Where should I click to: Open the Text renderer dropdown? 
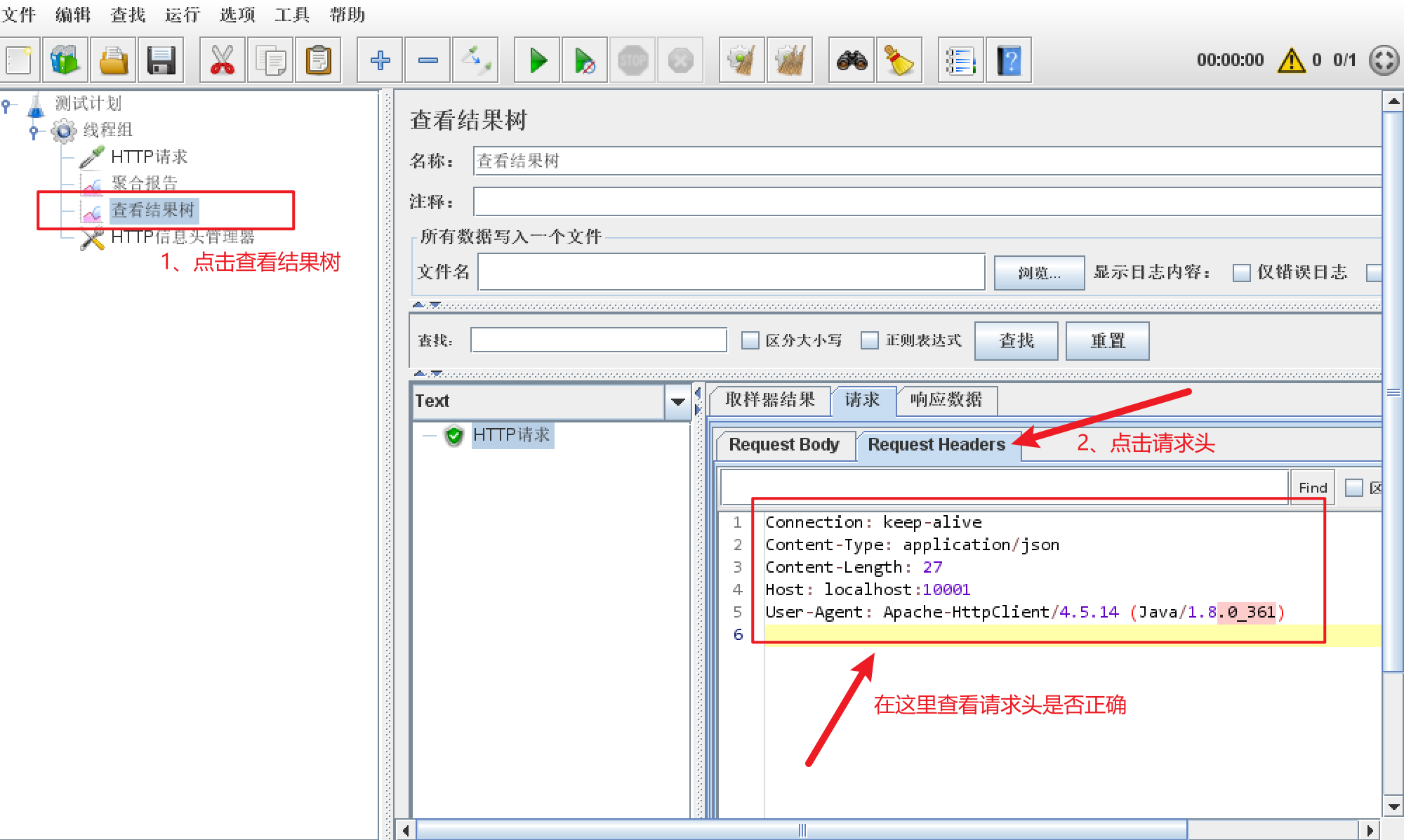[677, 401]
